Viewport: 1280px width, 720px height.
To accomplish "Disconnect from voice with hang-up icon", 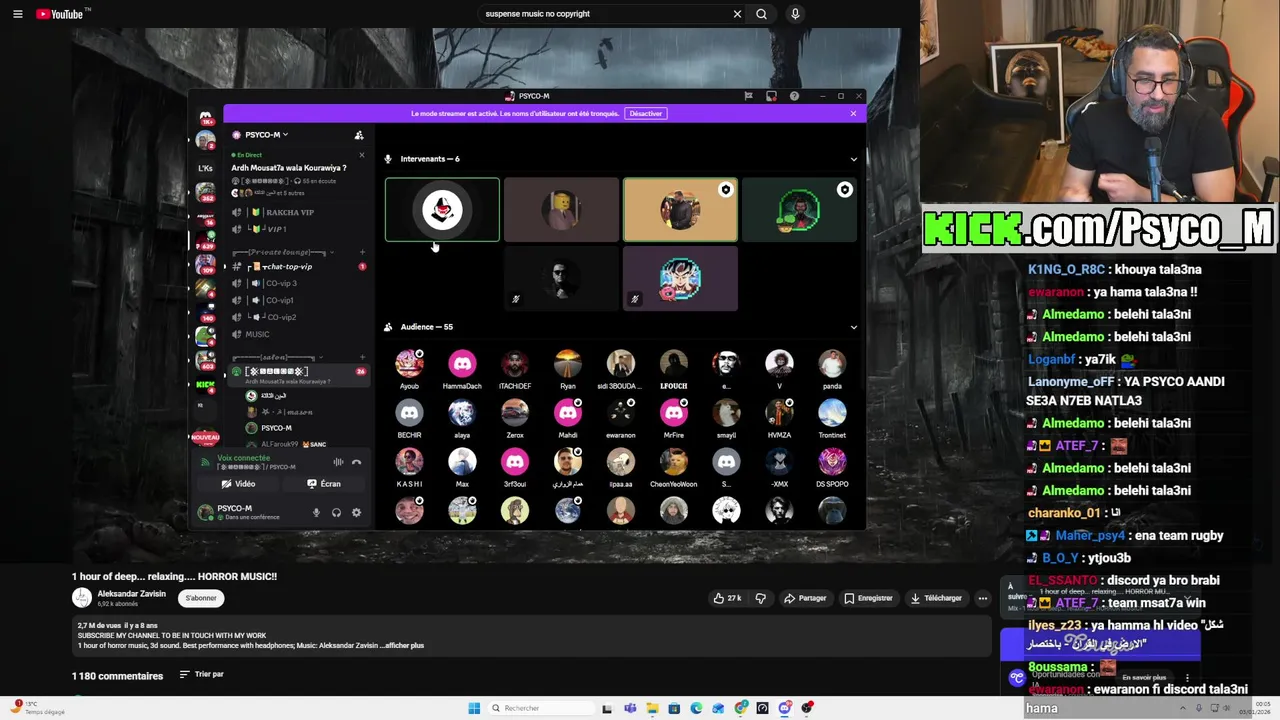I will point(356,462).
